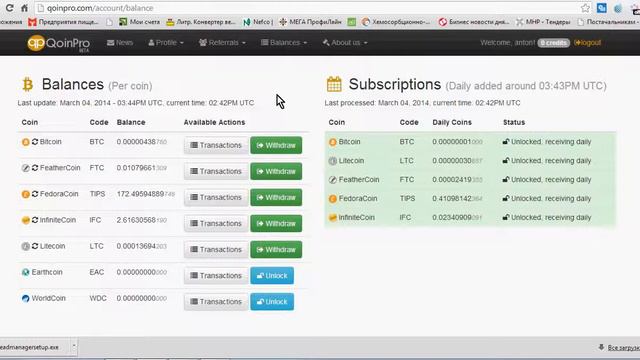Viewport: 640px width, 360px height.
Task: Log out using the logout link
Action: click(587, 42)
